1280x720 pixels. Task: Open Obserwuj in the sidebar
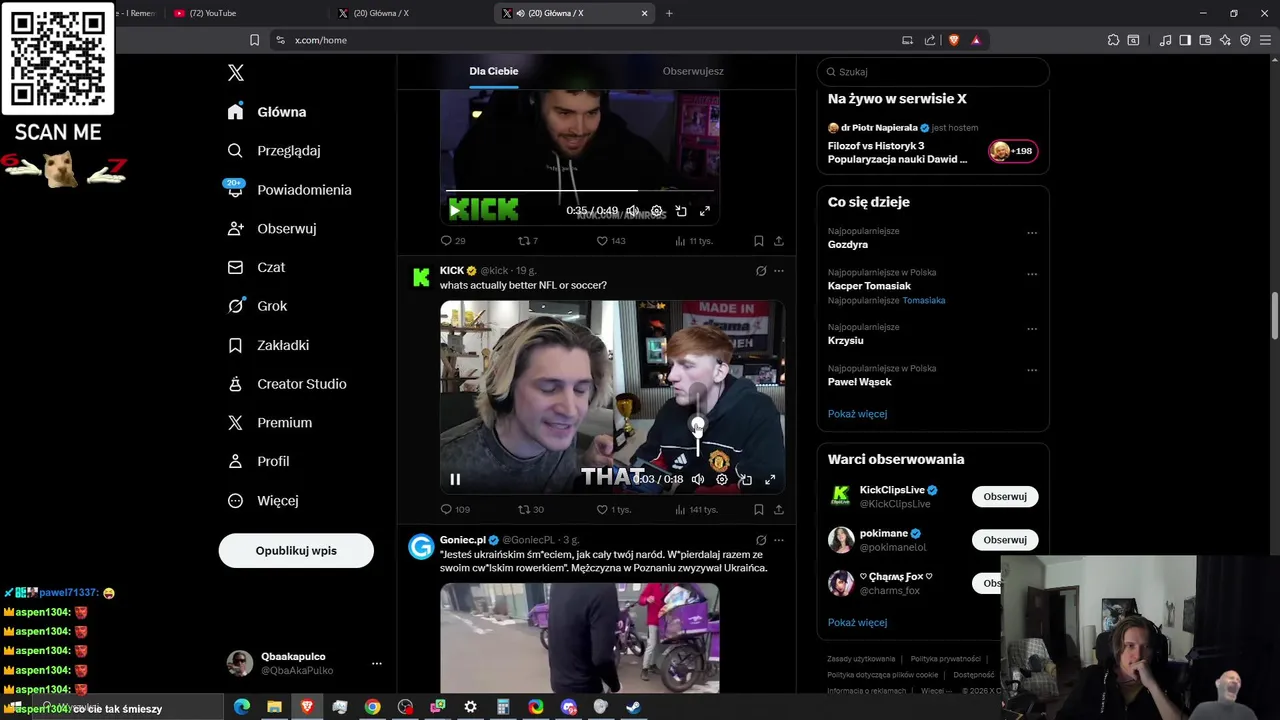pos(272,229)
